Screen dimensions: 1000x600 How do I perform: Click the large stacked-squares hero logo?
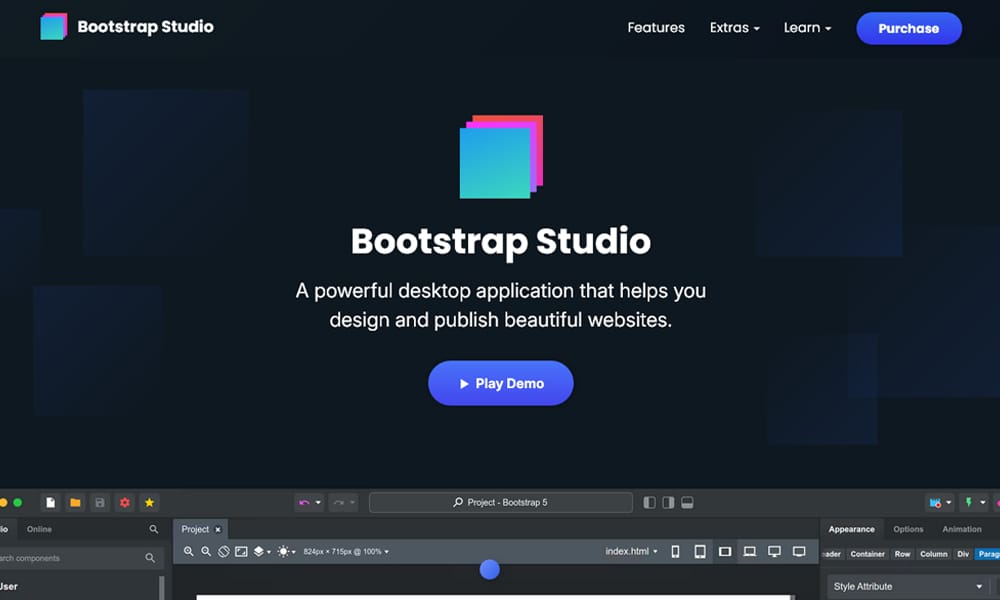click(501, 157)
